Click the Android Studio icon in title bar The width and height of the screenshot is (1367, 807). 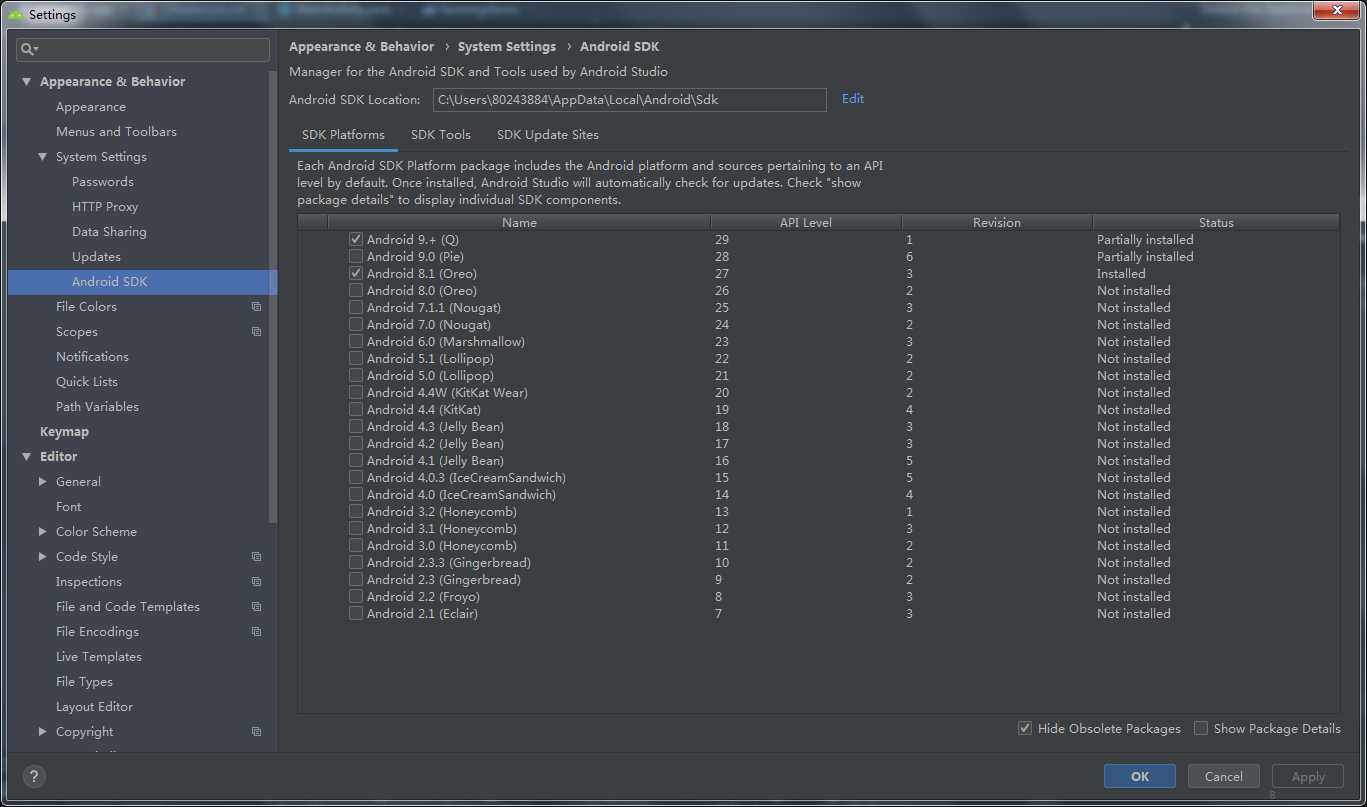click(16, 14)
